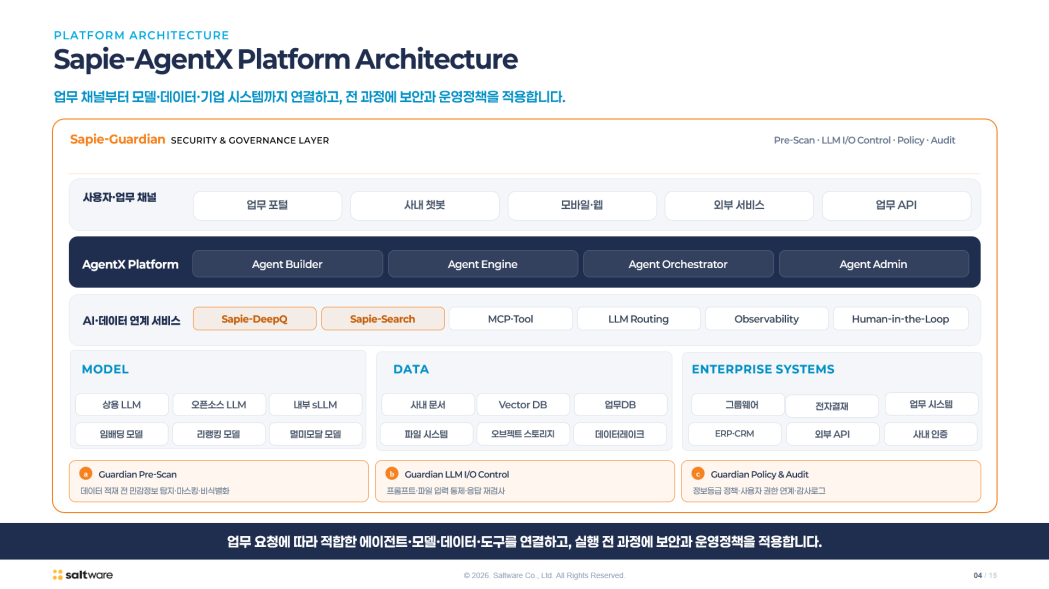Click the Sapie-AgentX Platform Architecture title
Screen dimensions: 1049x589
pos(286,60)
